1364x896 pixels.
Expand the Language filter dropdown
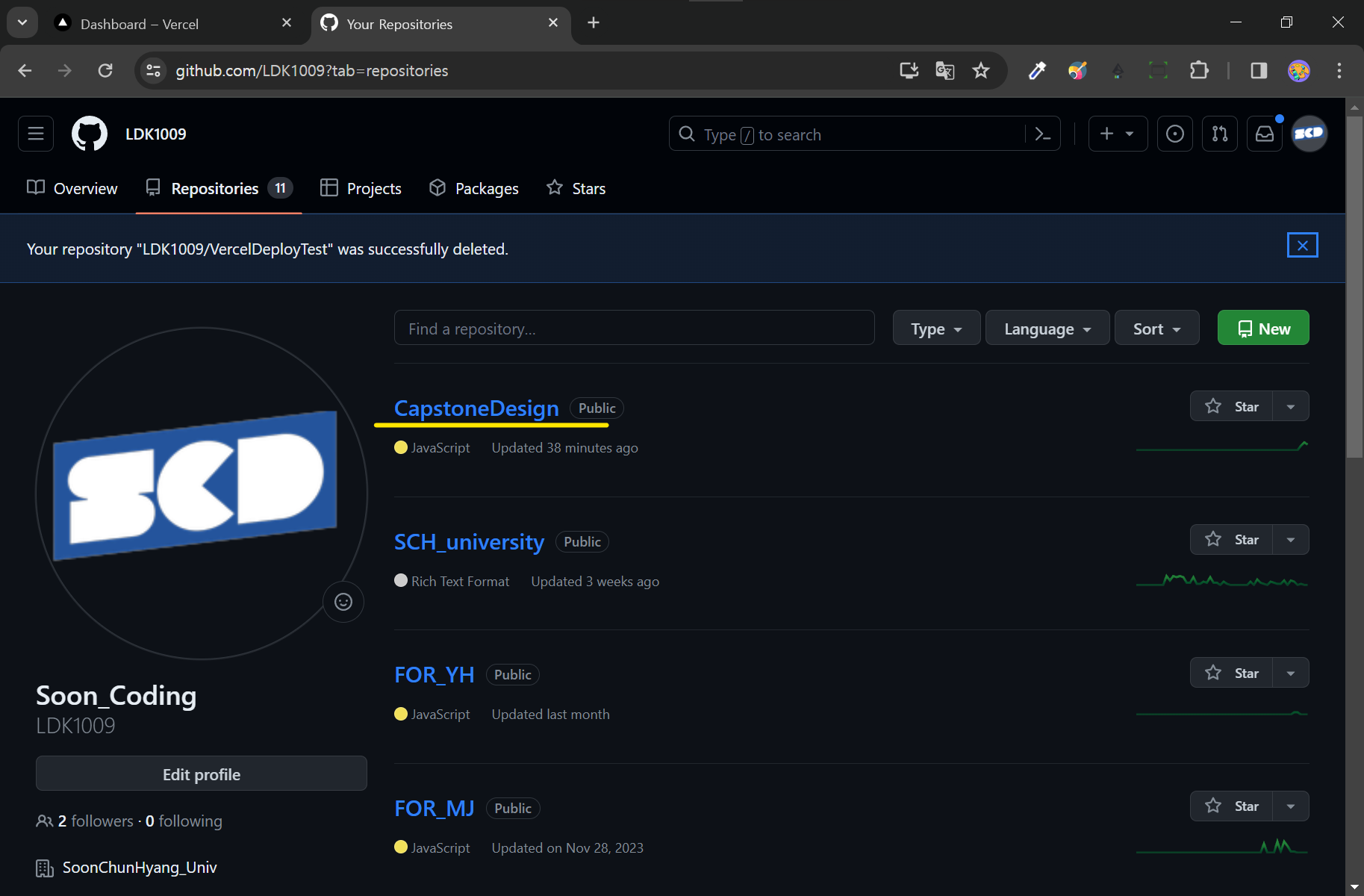click(x=1047, y=328)
